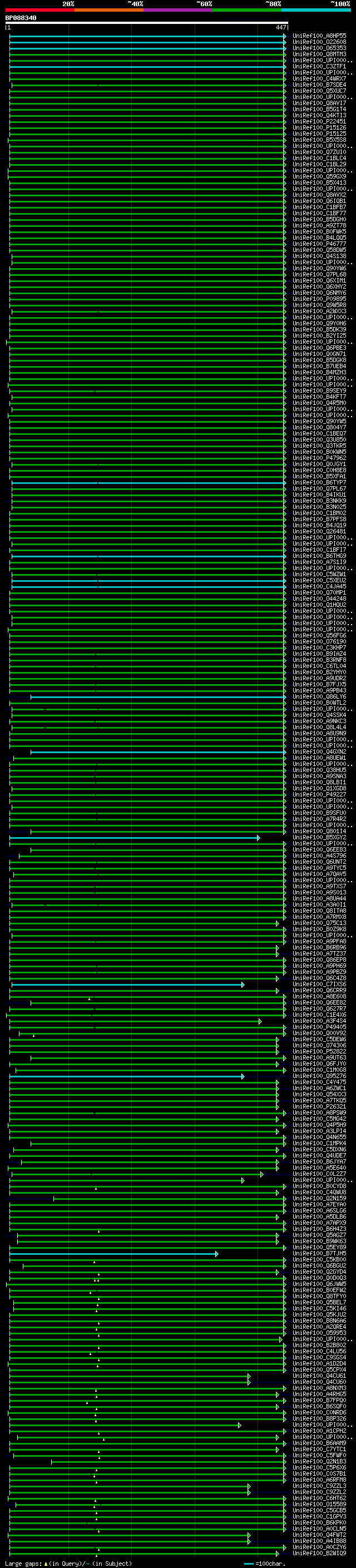Select hit UniRef100_O15589
The height and width of the screenshot is (1568, 356).
click(x=319, y=1504)
